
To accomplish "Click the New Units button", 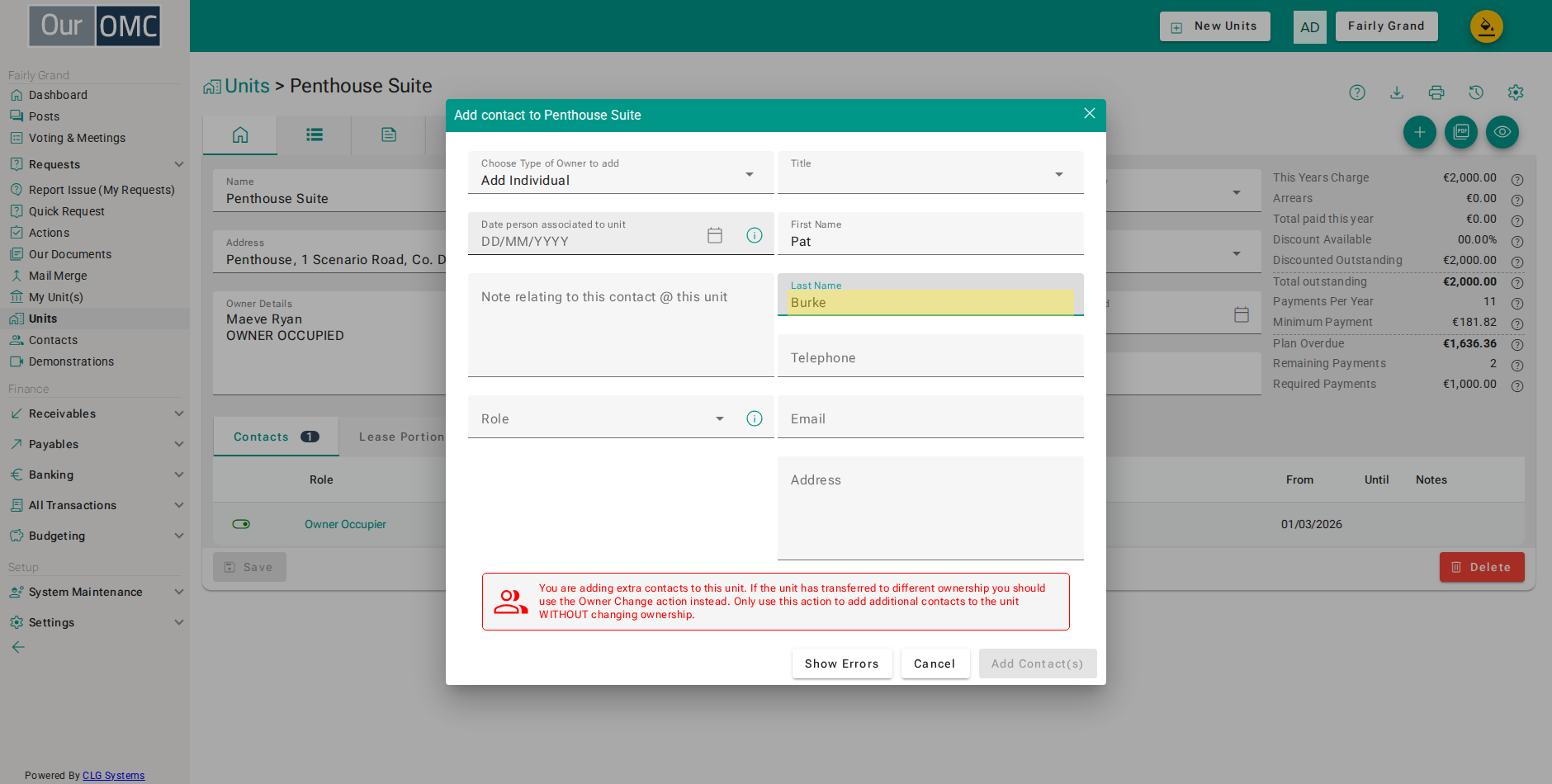I will click(1215, 26).
